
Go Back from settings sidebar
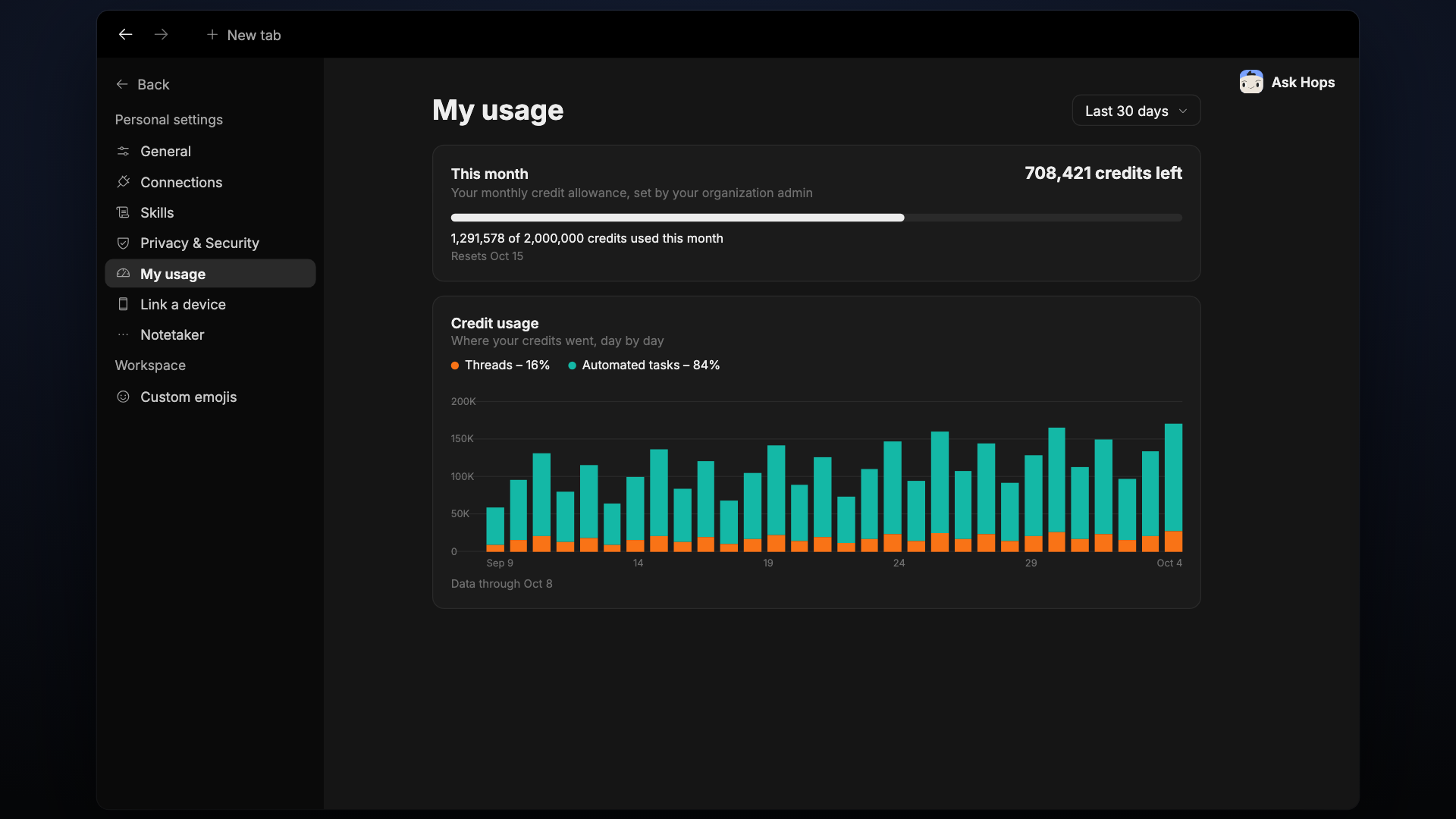tap(143, 84)
